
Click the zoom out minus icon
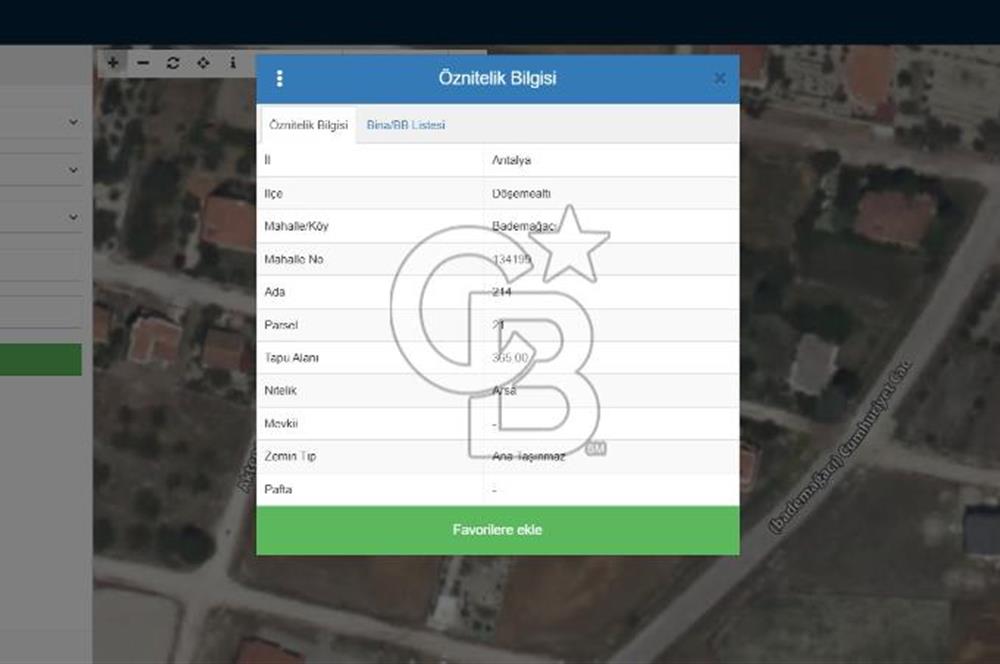point(143,63)
